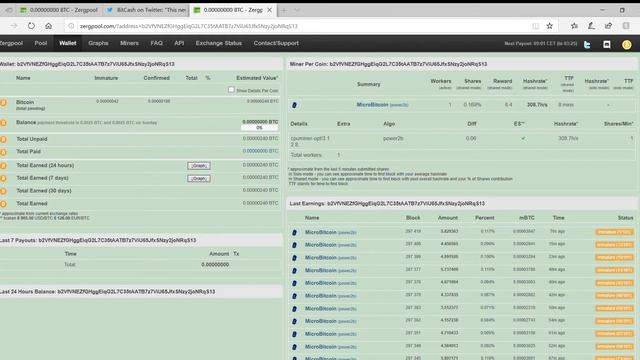Click the Estimated Value column header

(257, 78)
